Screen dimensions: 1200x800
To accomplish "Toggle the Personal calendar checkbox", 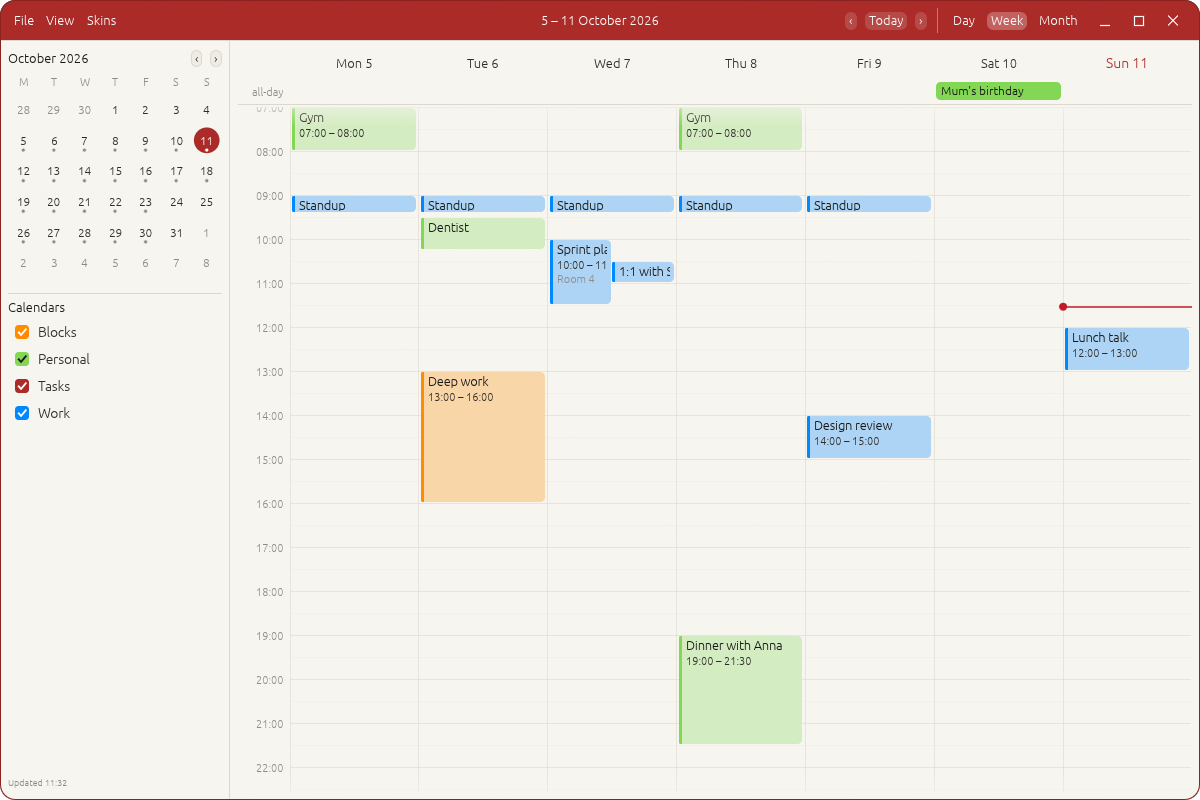I will click(x=22, y=359).
